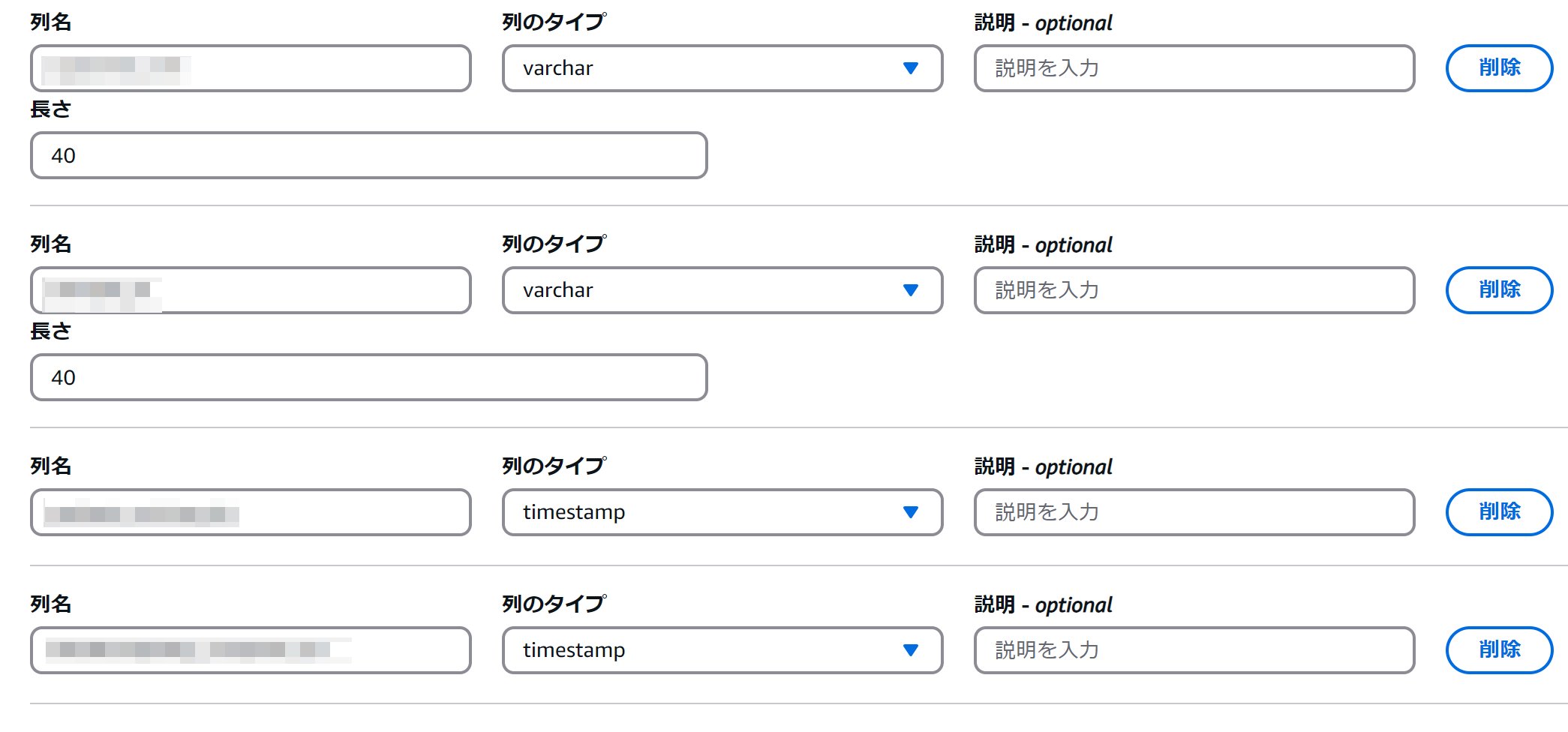Focus the fourth row column name field
The width and height of the screenshot is (1568, 732).
405,650
